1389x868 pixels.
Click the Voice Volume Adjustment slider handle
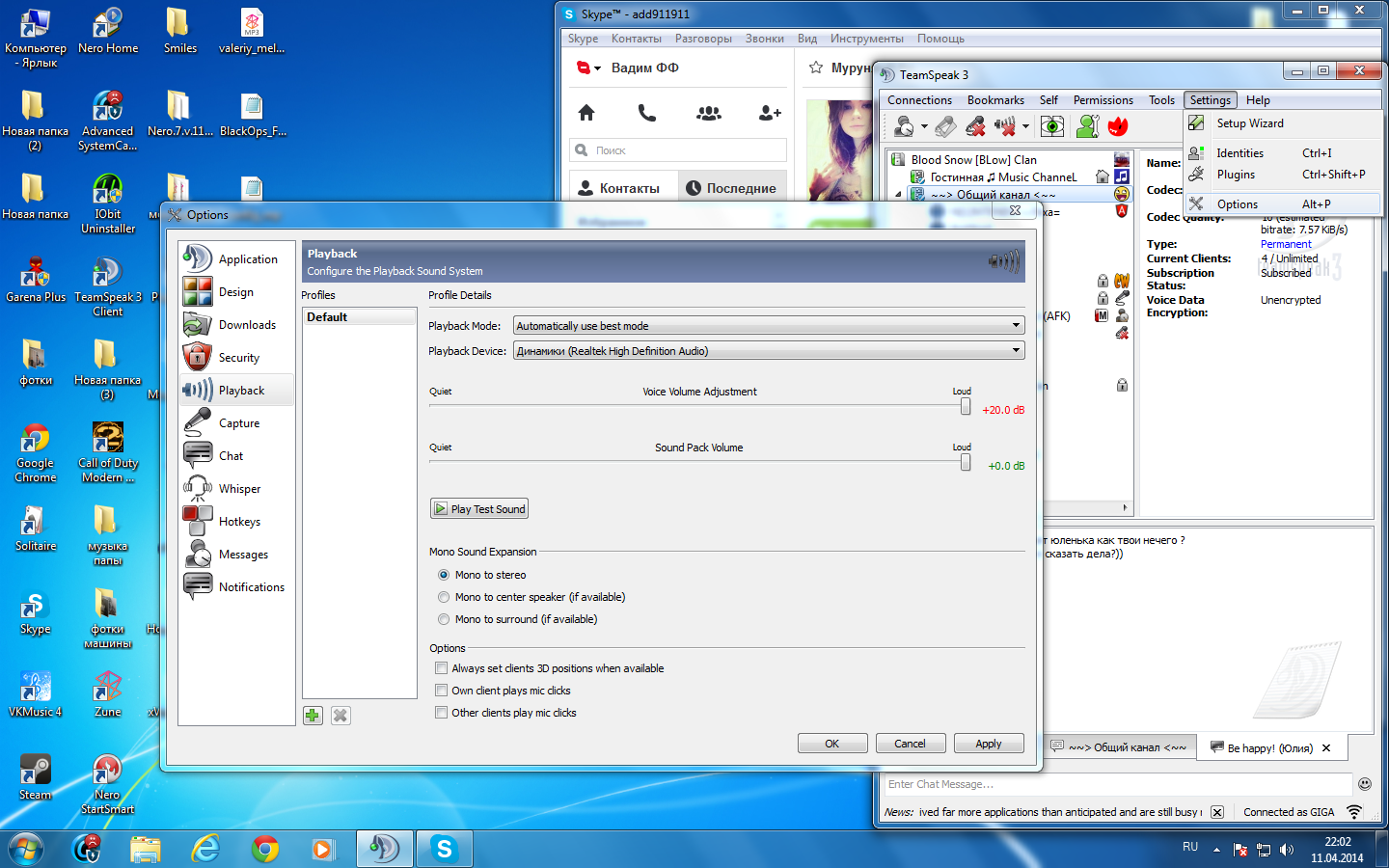pos(966,406)
